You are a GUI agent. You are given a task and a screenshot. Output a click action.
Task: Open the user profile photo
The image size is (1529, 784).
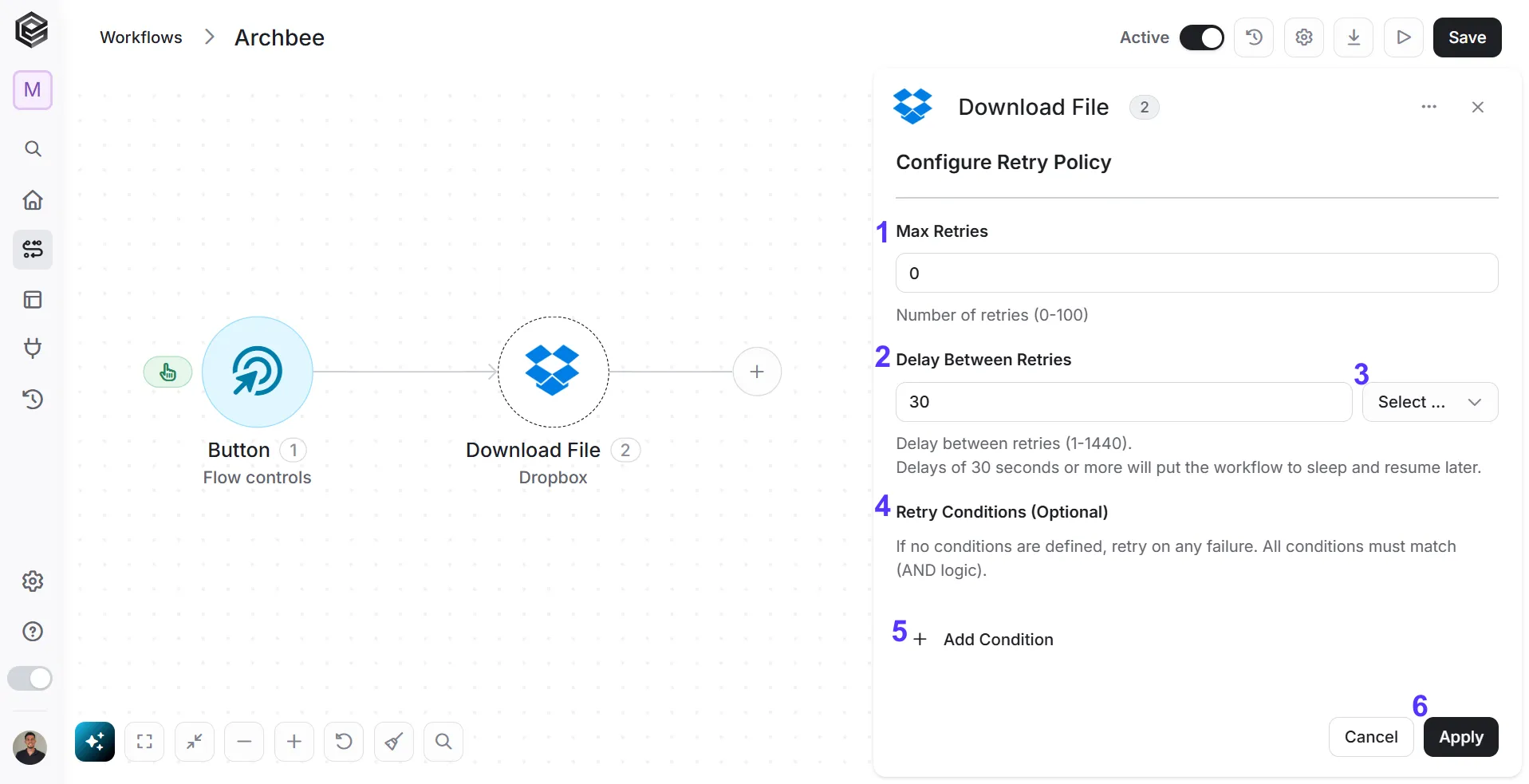pyautogui.click(x=30, y=747)
